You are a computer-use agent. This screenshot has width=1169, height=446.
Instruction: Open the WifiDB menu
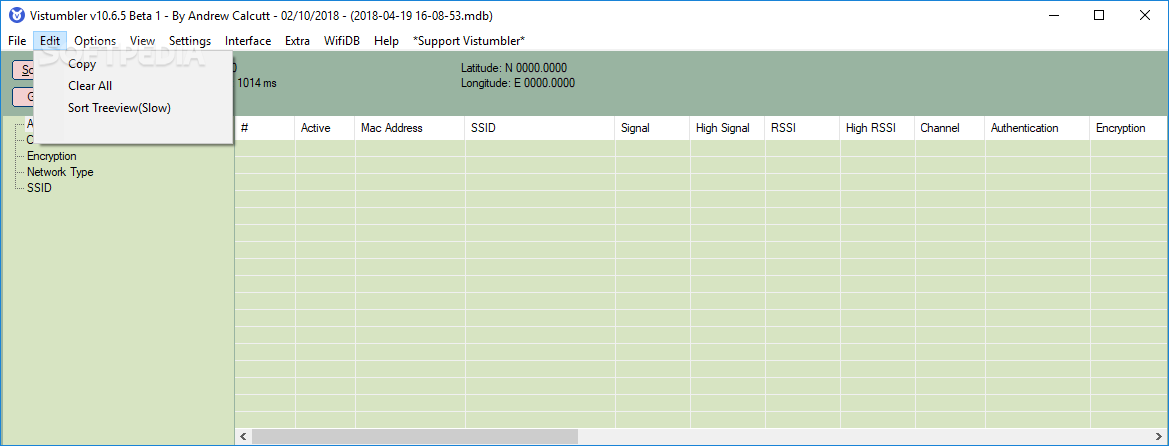coord(342,41)
